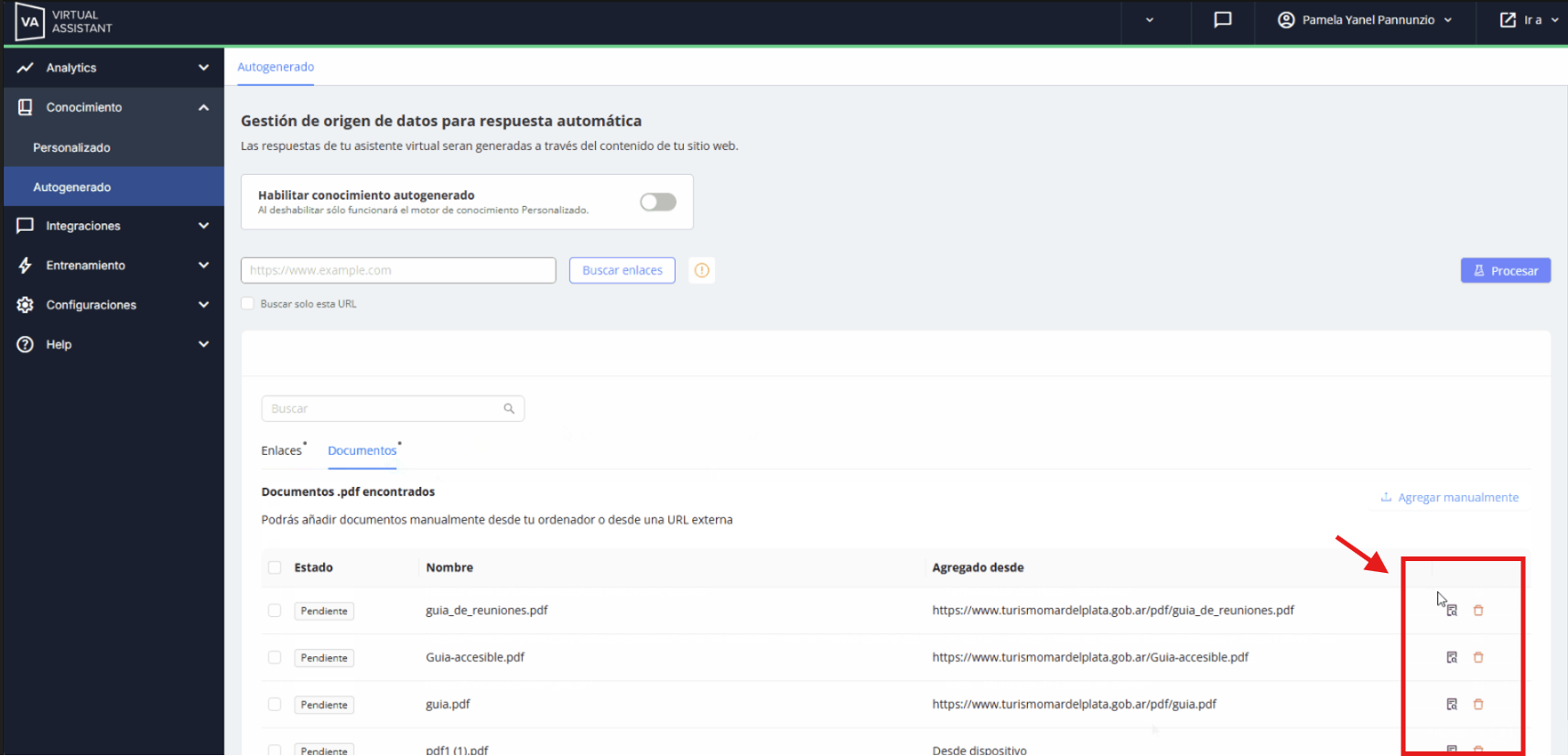Screen dimensions: 1568x756
Task: Click the Analytics chart icon
Action: pos(26,68)
